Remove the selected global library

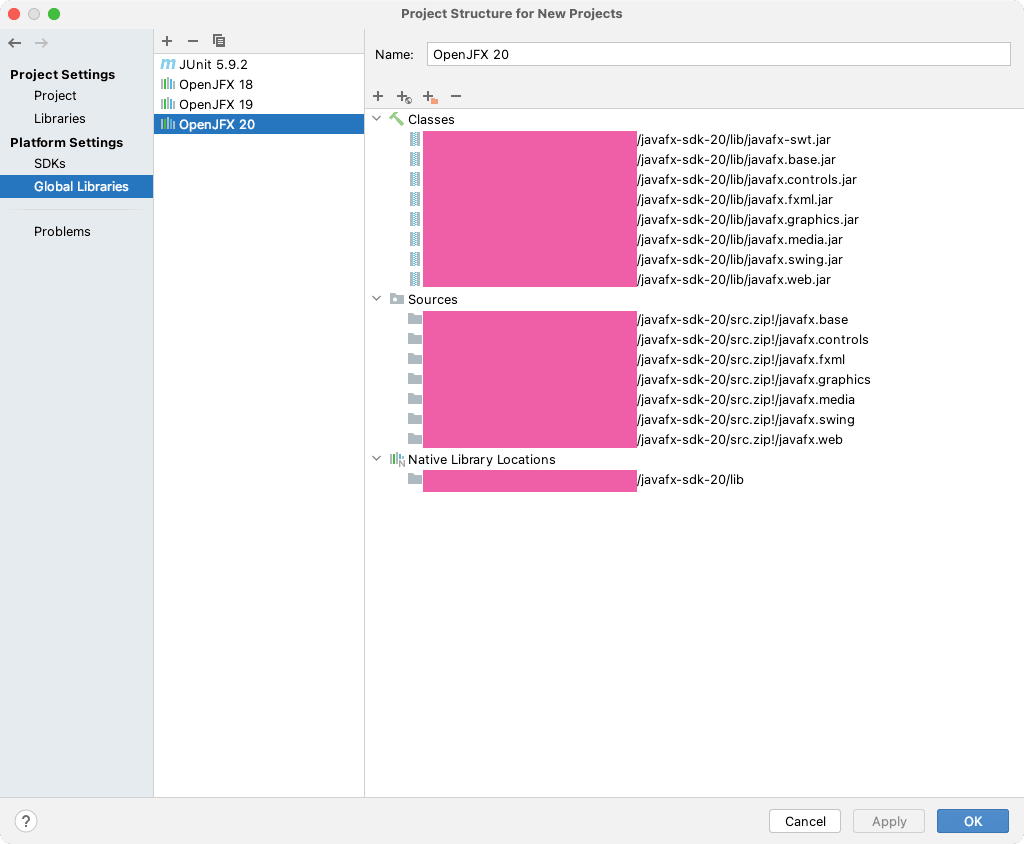[193, 41]
